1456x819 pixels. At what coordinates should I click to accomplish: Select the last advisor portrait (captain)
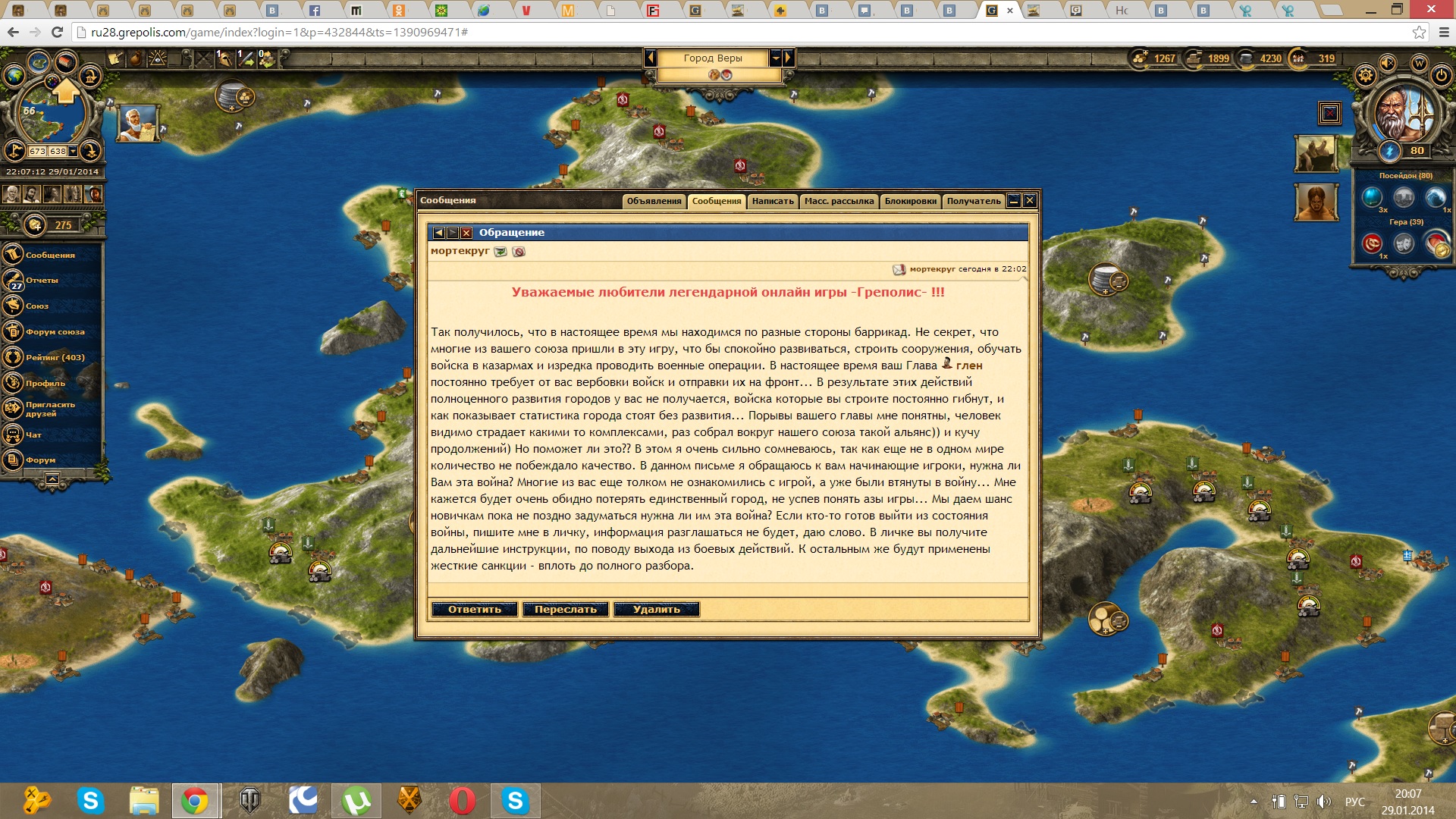click(93, 194)
